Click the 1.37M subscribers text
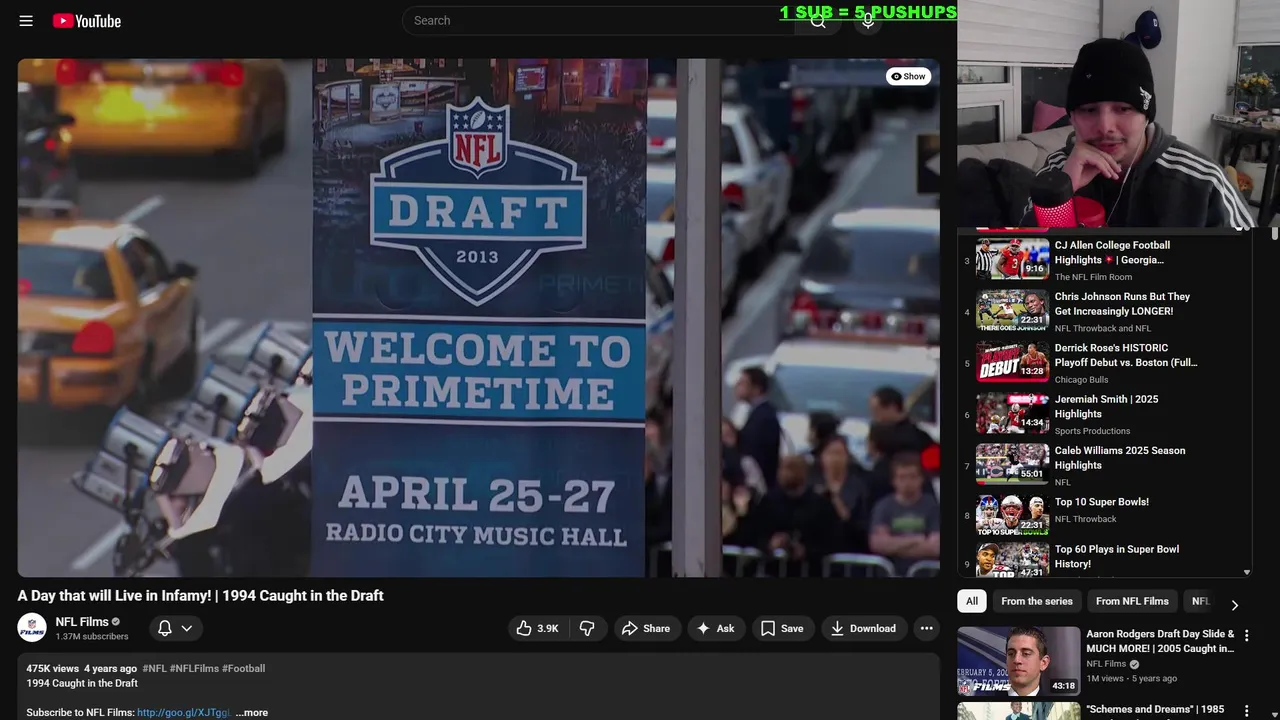The width and height of the screenshot is (1280, 720). pyautogui.click(x=92, y=637)
